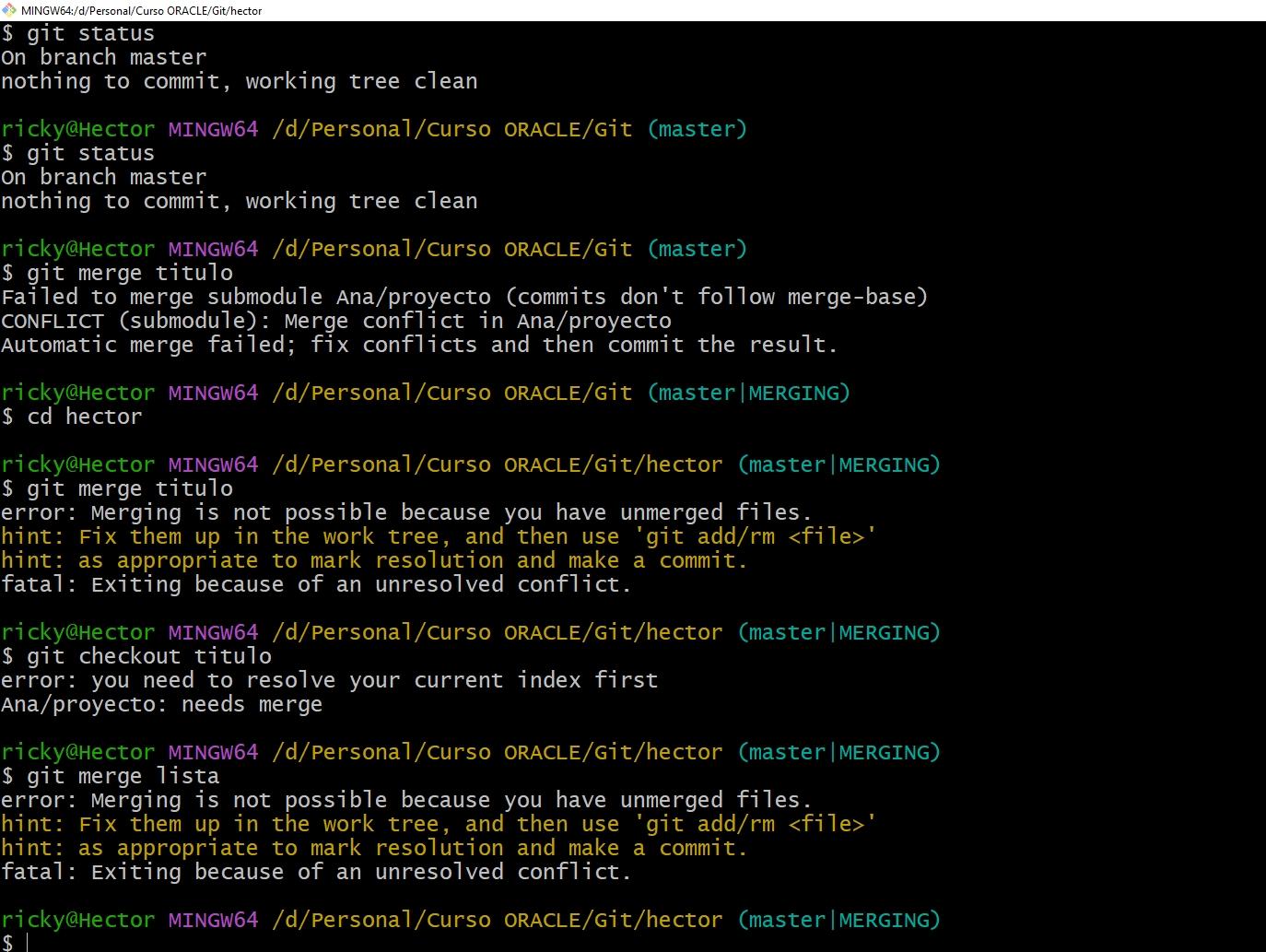
Task: Click the Git Bash icon in title bar
Action: (x=9, y=10)
